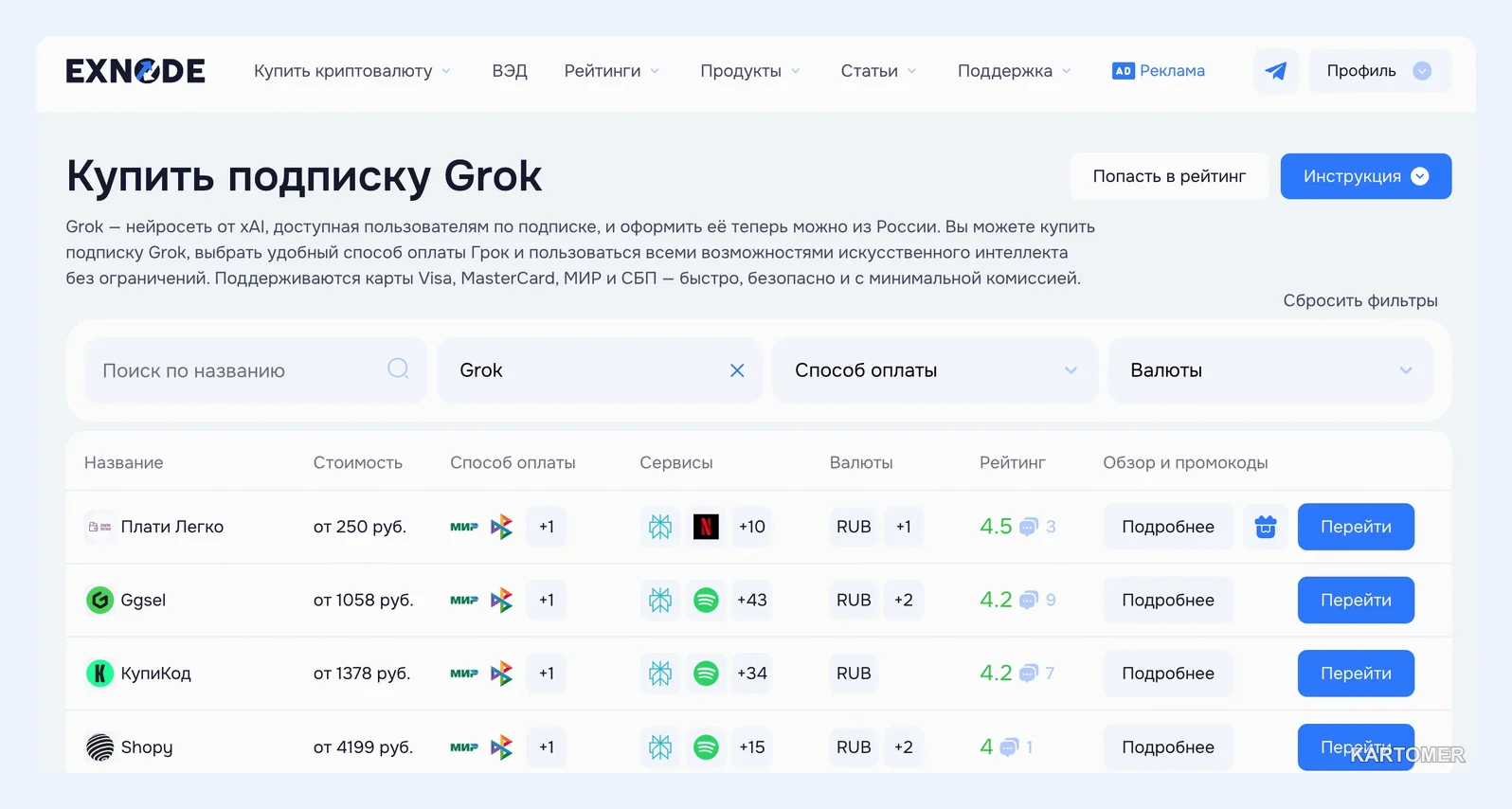Expand the Поддержка dropdown menu
Screen dimensions: 1512x809
pos(1015,71)
